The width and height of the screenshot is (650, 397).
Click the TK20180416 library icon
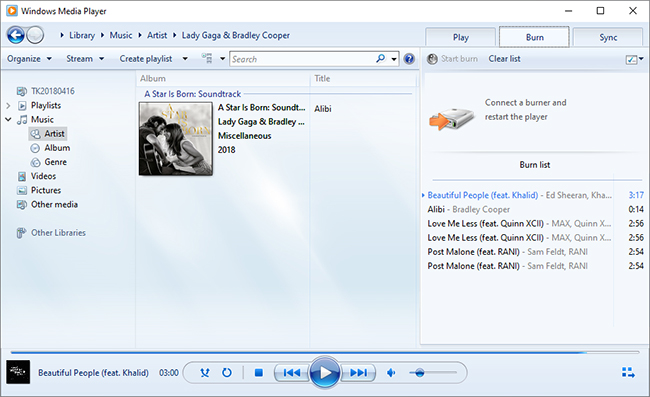tap(21, 91)
